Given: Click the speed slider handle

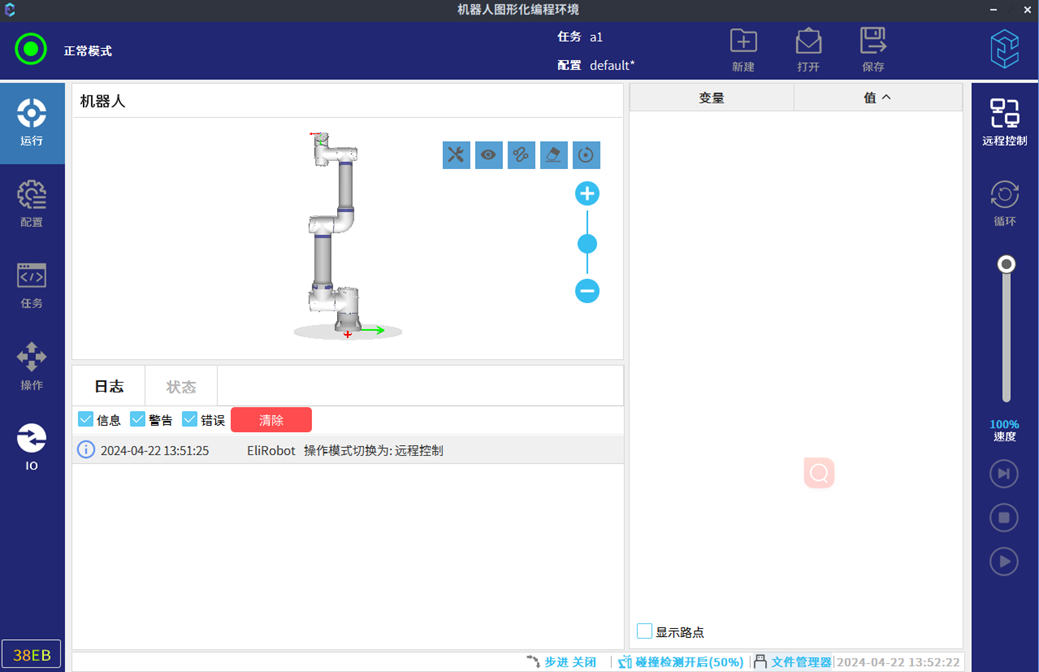Looking at the screenshot, I should click(1007, 265).
